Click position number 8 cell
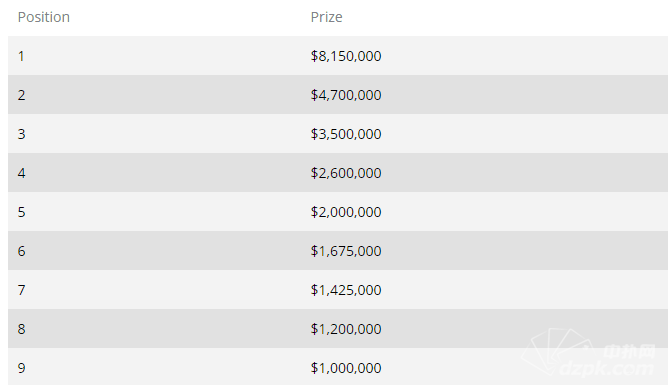This screenshot has height=385, width=668. 21,329
